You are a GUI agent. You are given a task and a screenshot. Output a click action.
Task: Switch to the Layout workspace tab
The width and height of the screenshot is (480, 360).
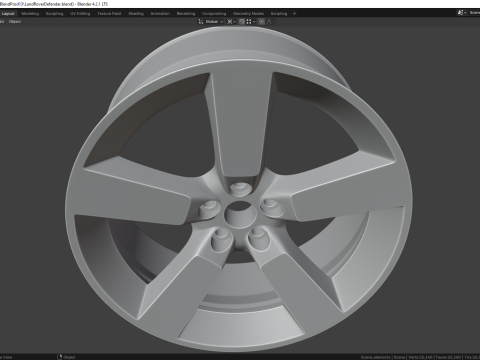coord(8,14)
